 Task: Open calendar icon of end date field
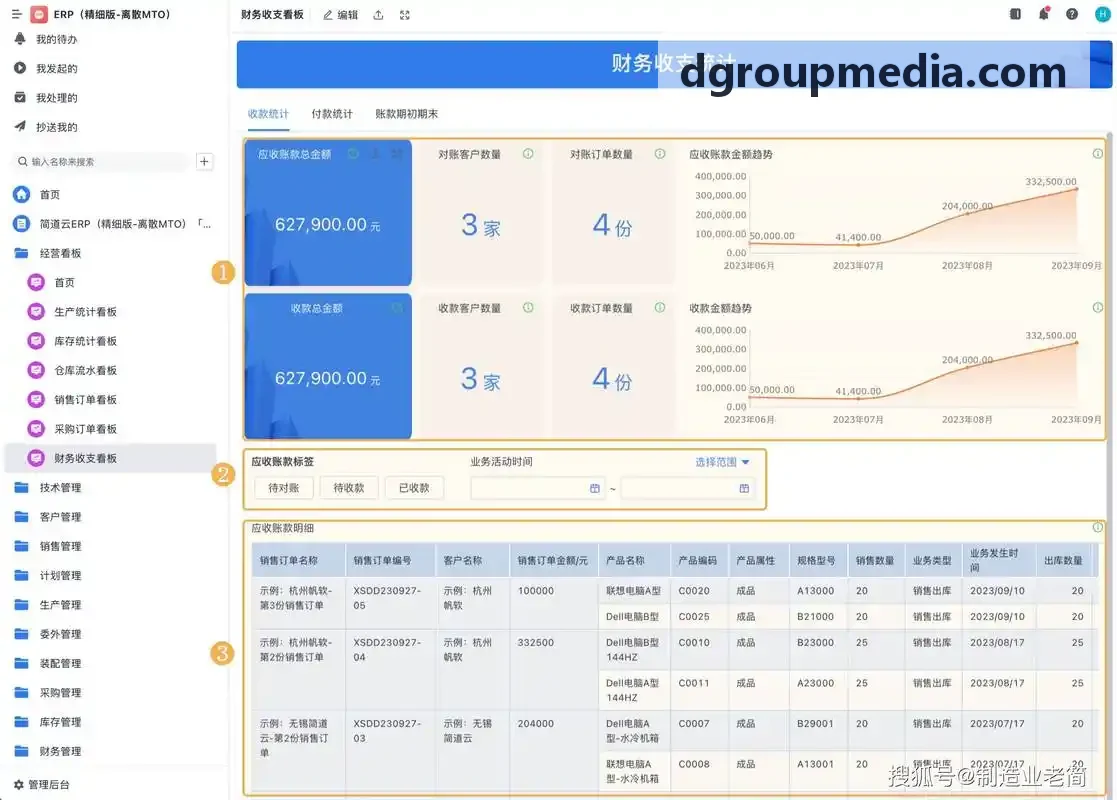[x=744, y=488]
